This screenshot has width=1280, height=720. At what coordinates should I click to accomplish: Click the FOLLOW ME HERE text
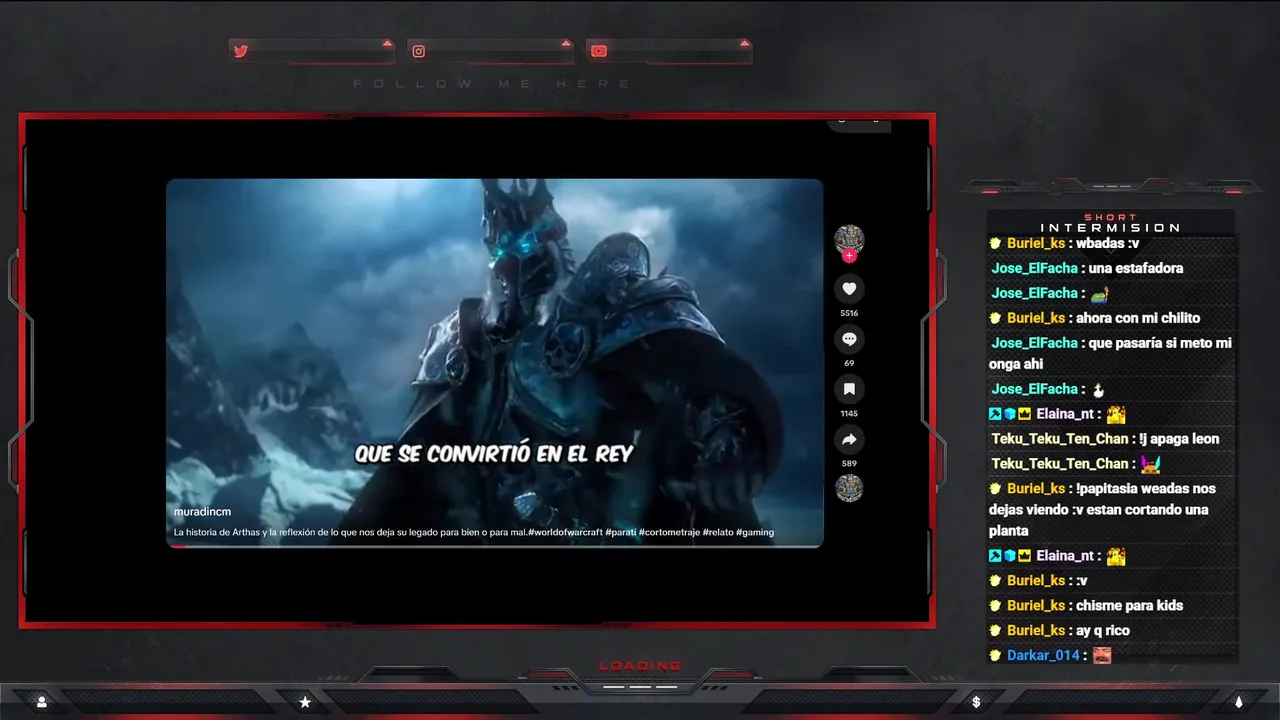pyautogui.click(x=492, y=84)
